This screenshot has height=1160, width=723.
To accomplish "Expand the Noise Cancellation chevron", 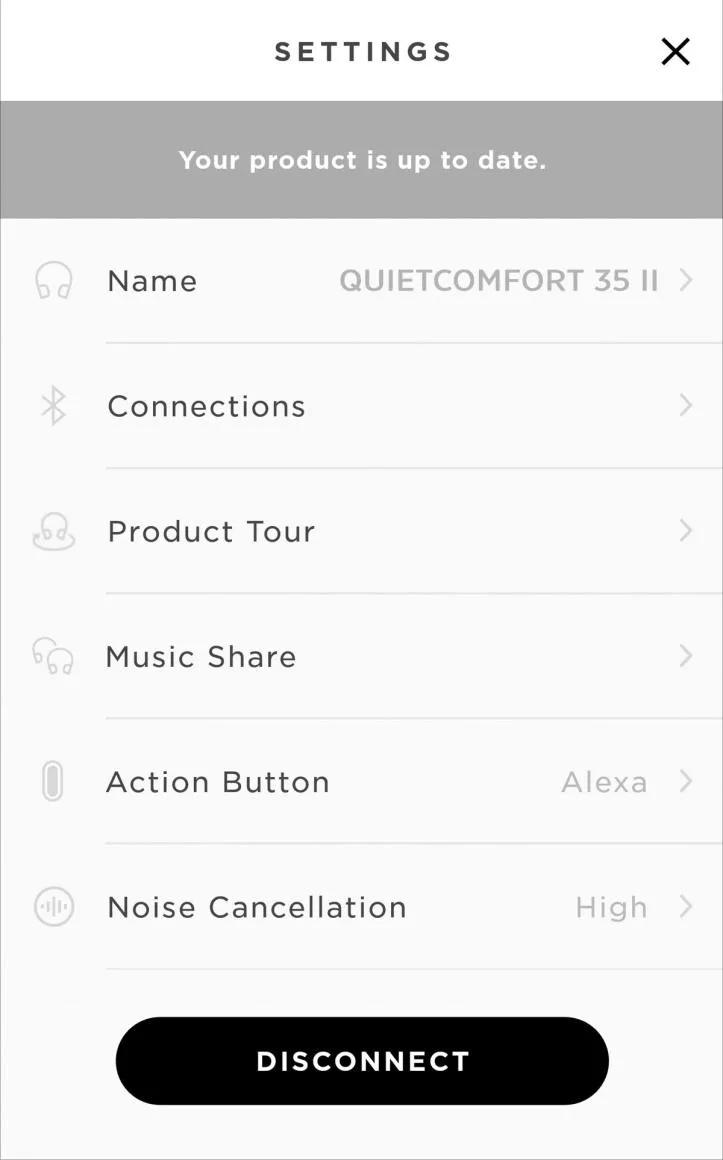I will 686,906.
